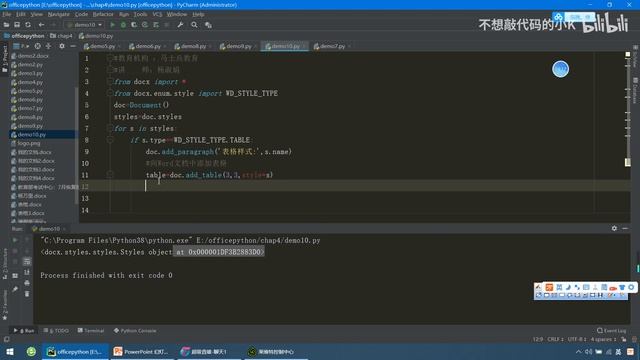Open the 4 spaces indent selector

point(603,339)
